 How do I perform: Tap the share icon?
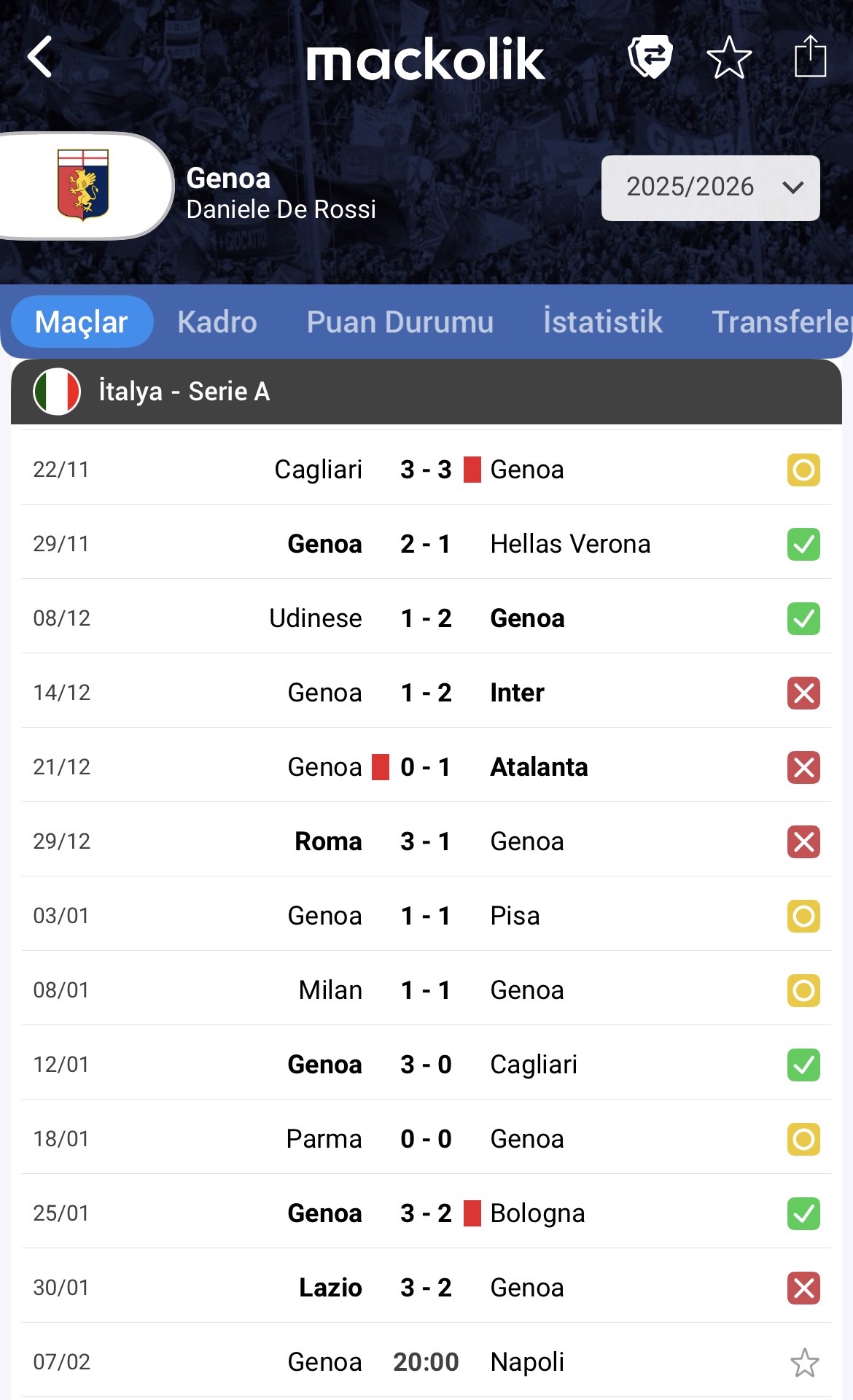coord(809,56)
